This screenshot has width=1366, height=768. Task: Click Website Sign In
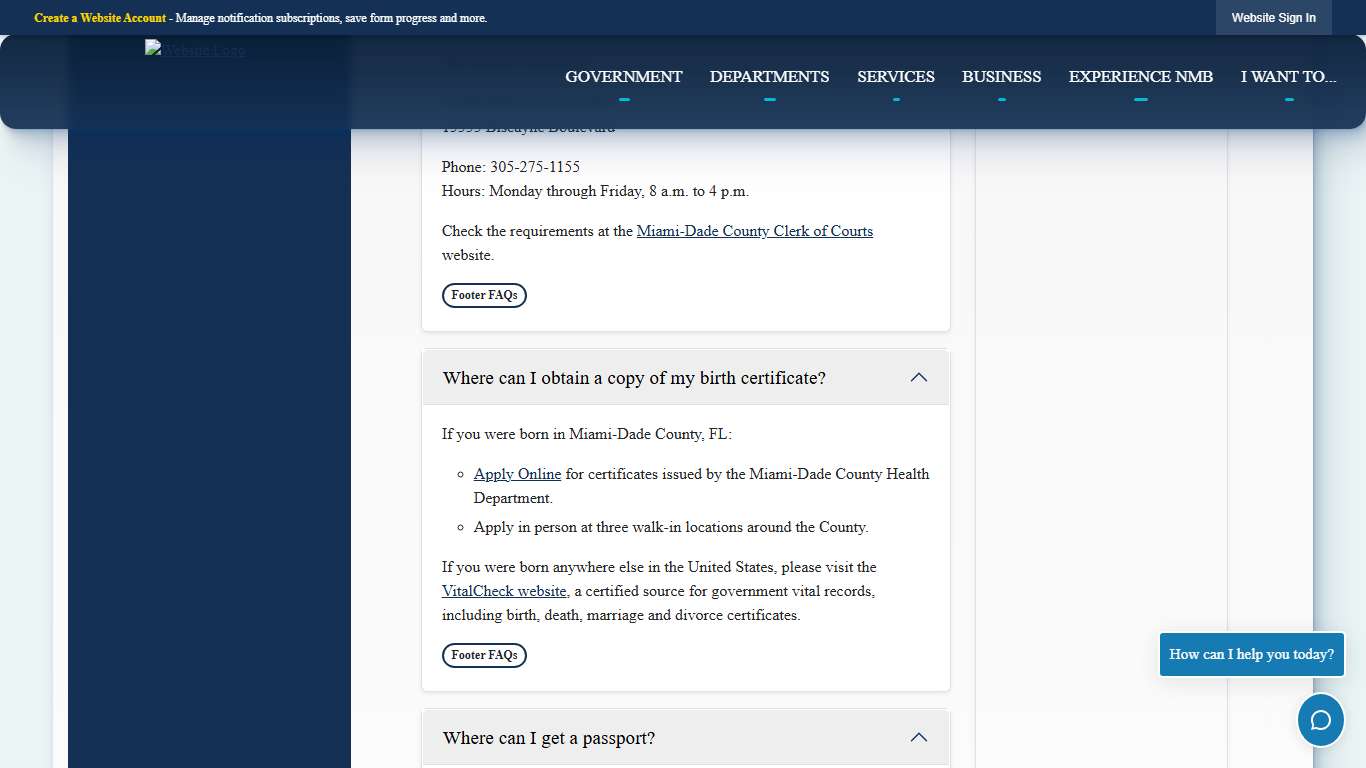click(1273, 17)
